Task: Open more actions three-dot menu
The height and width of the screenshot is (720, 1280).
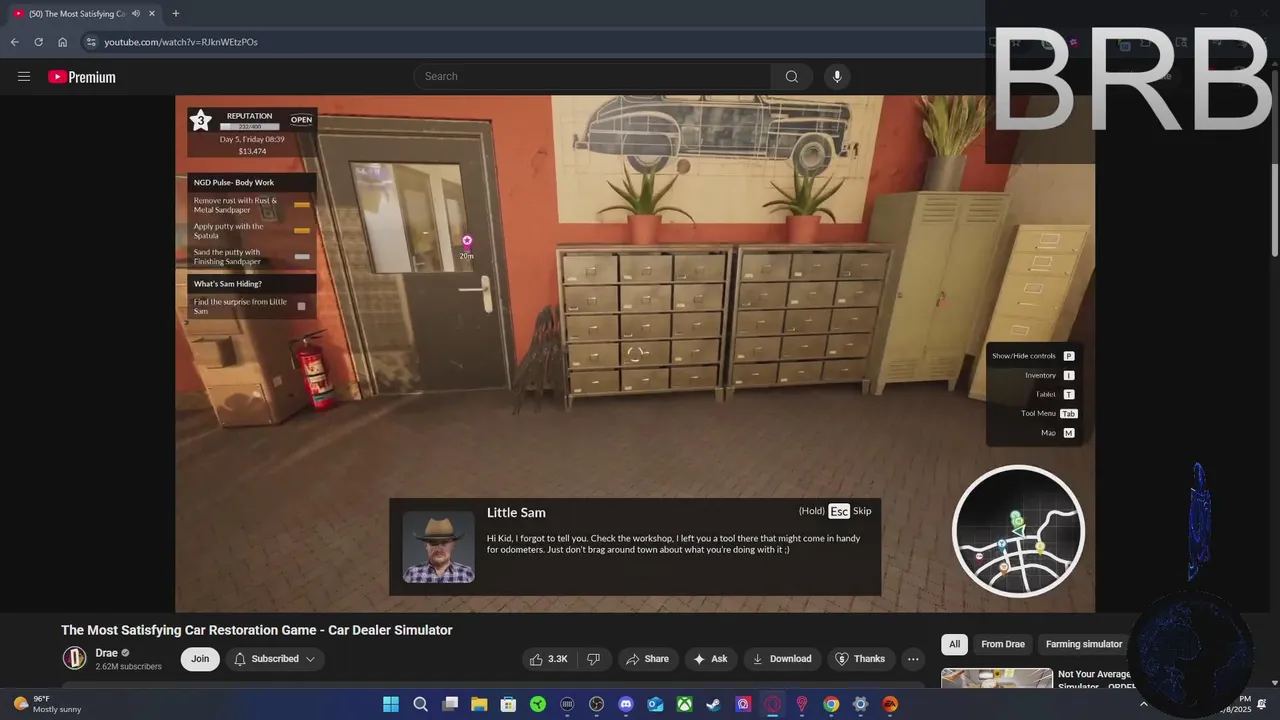Action: coord(913,659)
